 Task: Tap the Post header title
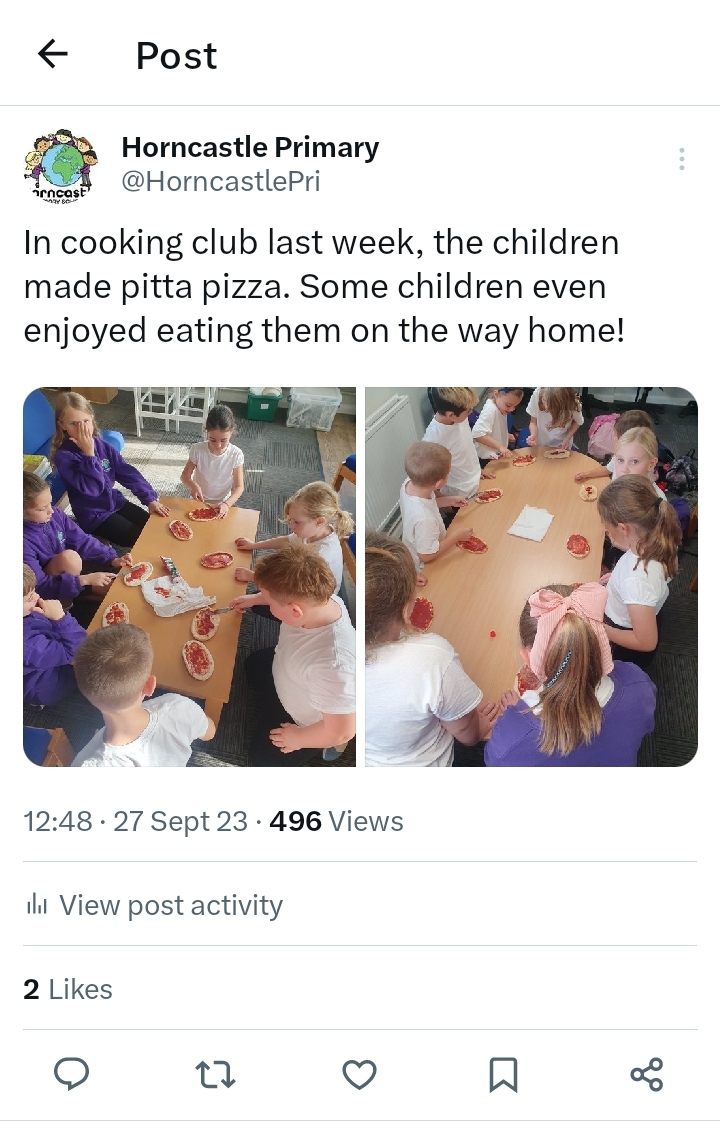coord(177,56)
